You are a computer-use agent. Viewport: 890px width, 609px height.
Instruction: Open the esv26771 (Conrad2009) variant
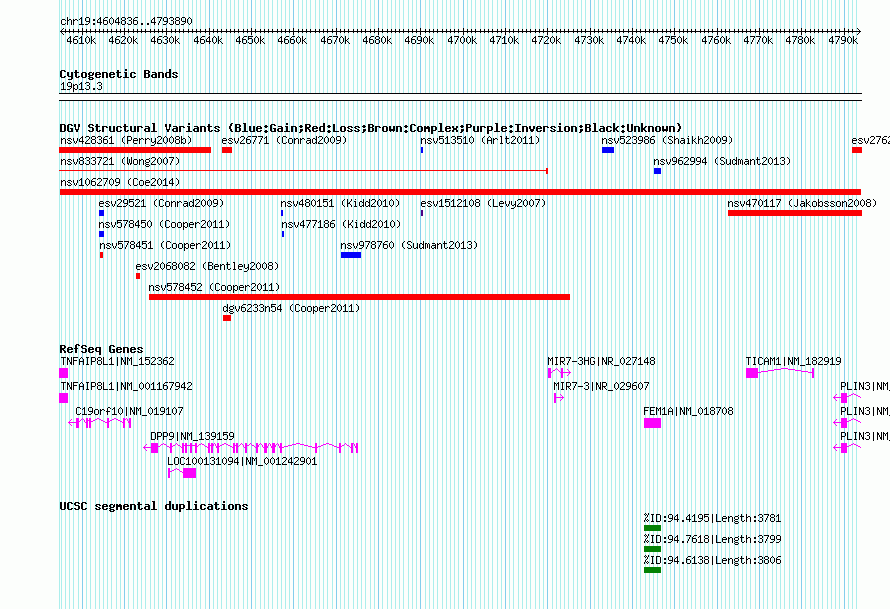[x=284, y=140]
